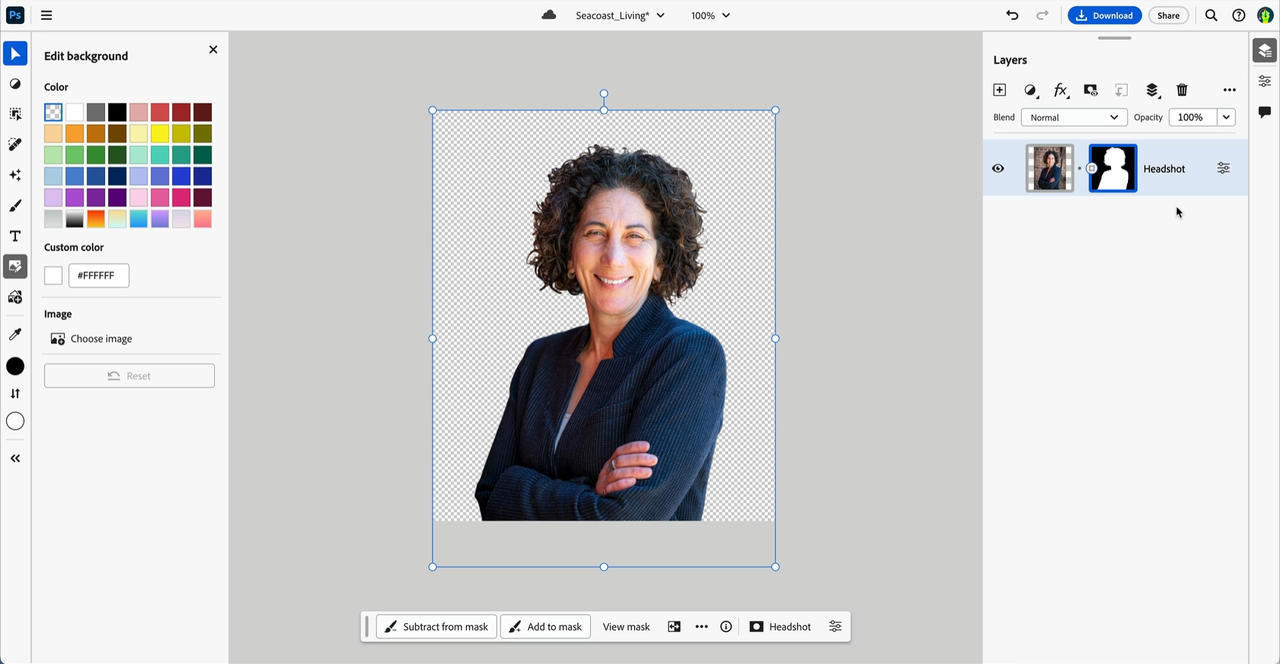
Task: Hide the Headshot layer with eye icon
Action: point(998,168)
